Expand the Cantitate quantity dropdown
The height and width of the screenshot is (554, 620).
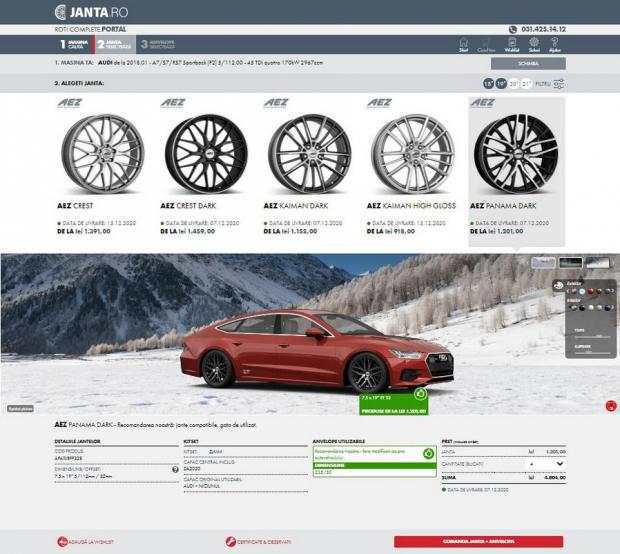point(559,464)
